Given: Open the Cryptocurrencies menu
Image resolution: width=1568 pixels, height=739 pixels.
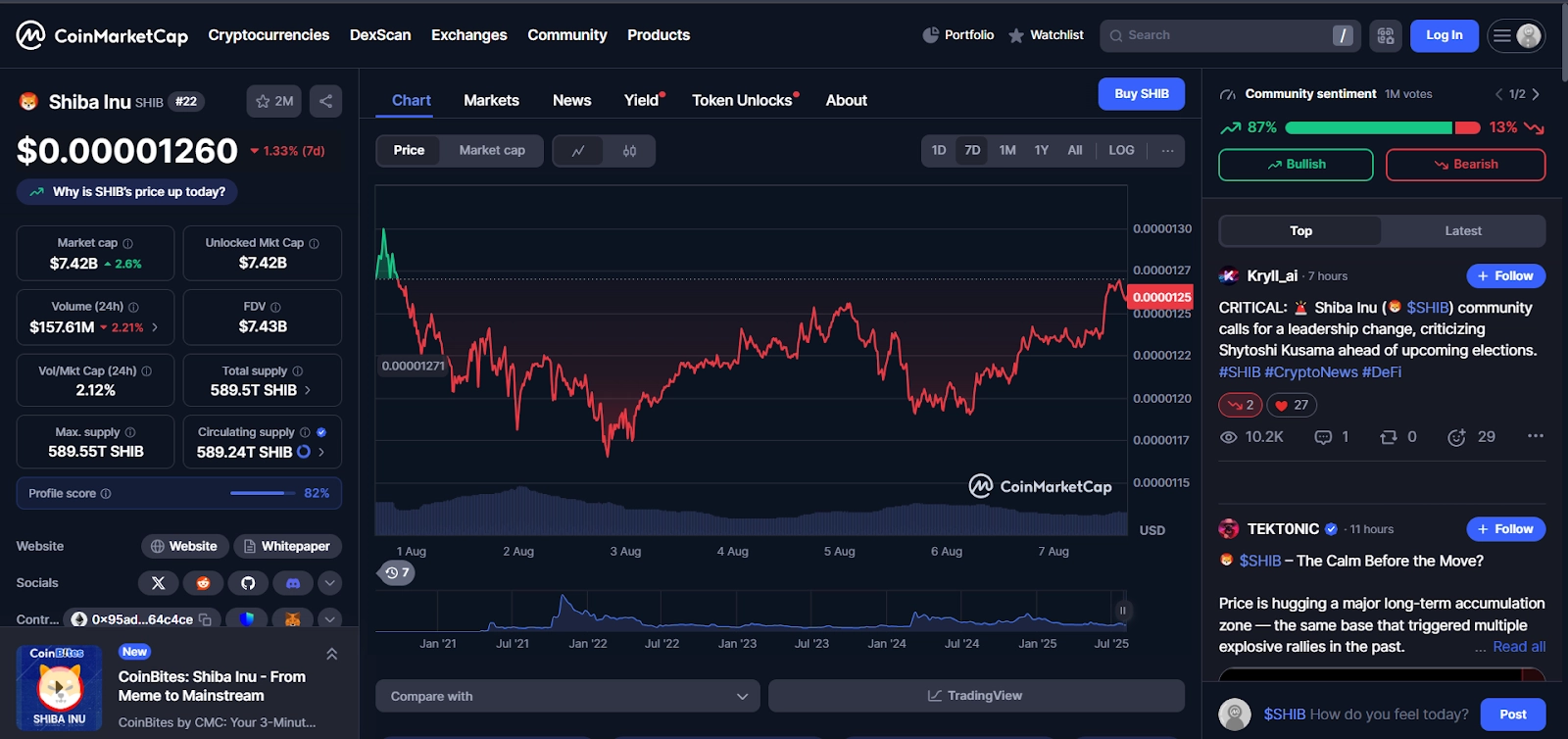Looking at the screenshot, I should (x=269, y=35).
